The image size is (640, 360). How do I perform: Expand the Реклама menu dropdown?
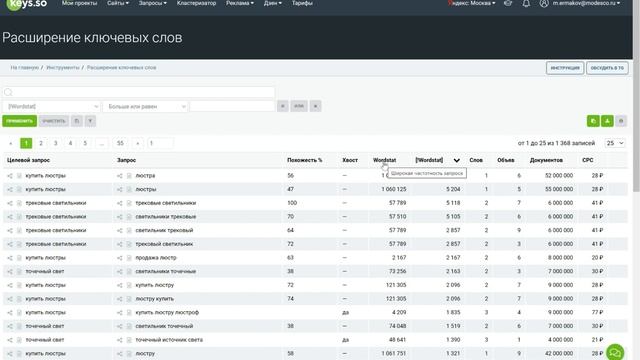point(240,3)
